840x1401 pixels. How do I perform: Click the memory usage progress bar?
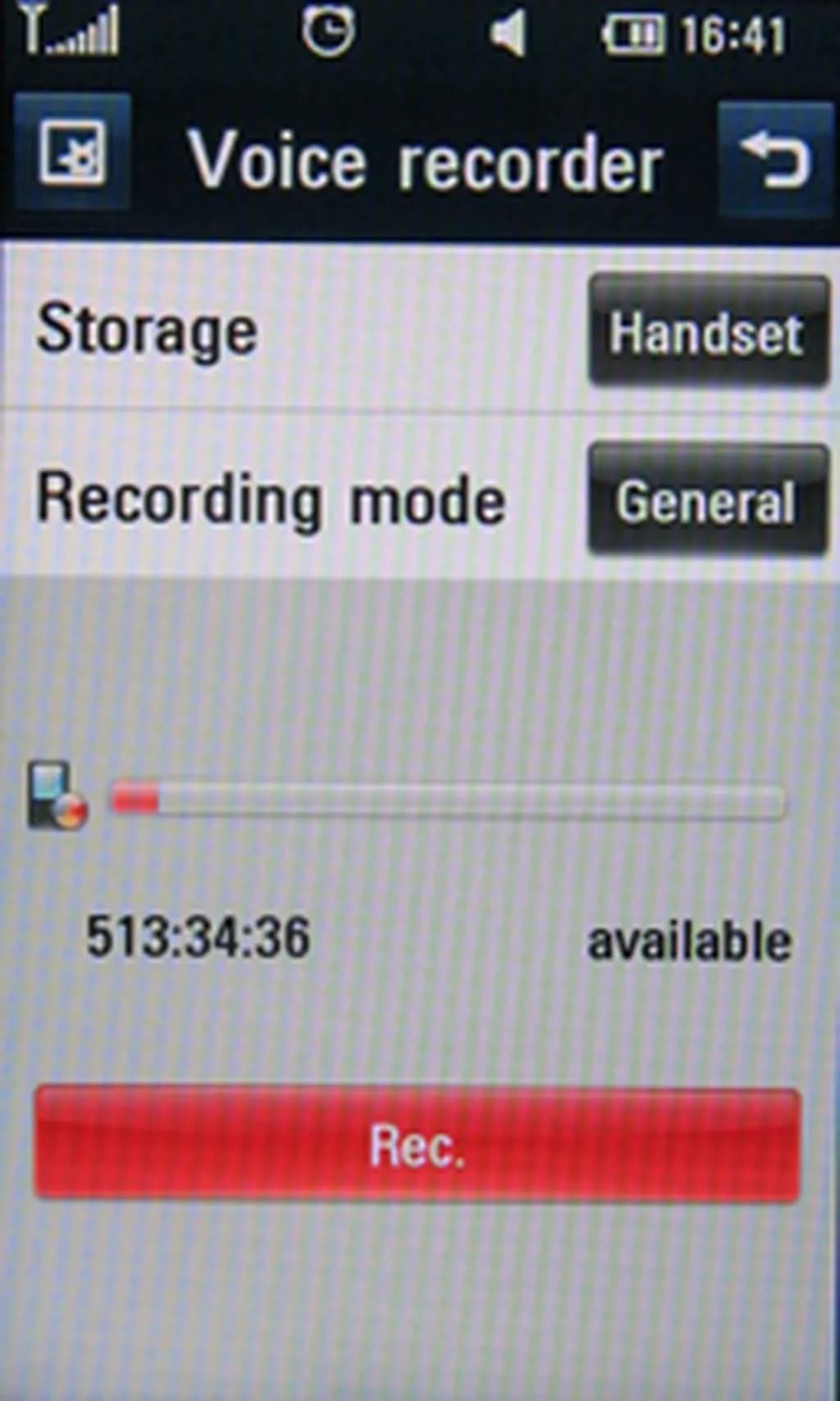click(448, 801)
